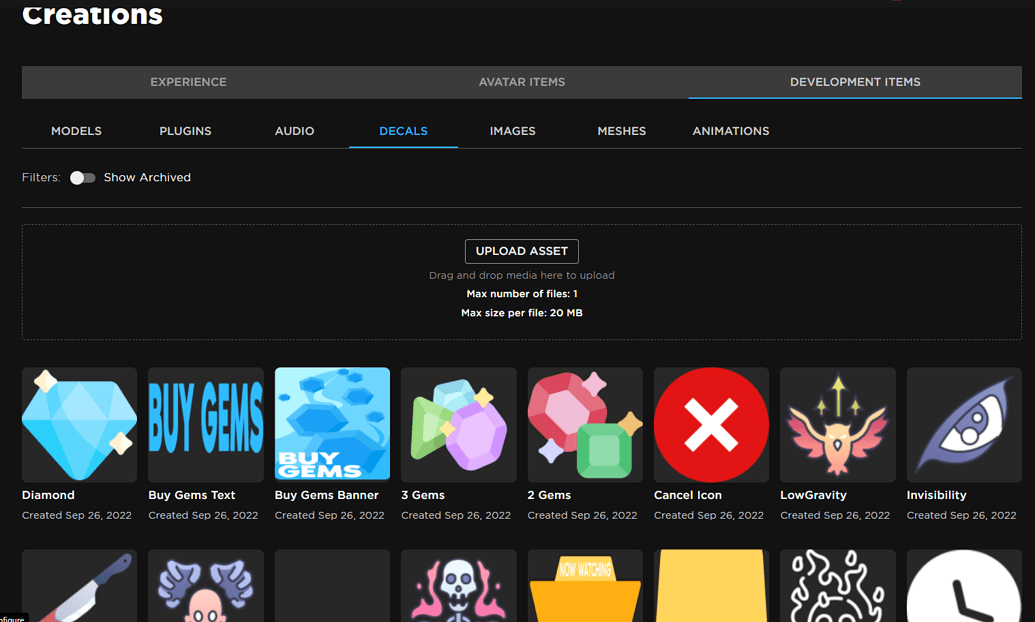
Task: Open the Diamond decal
Action: (x=79, y=424)
